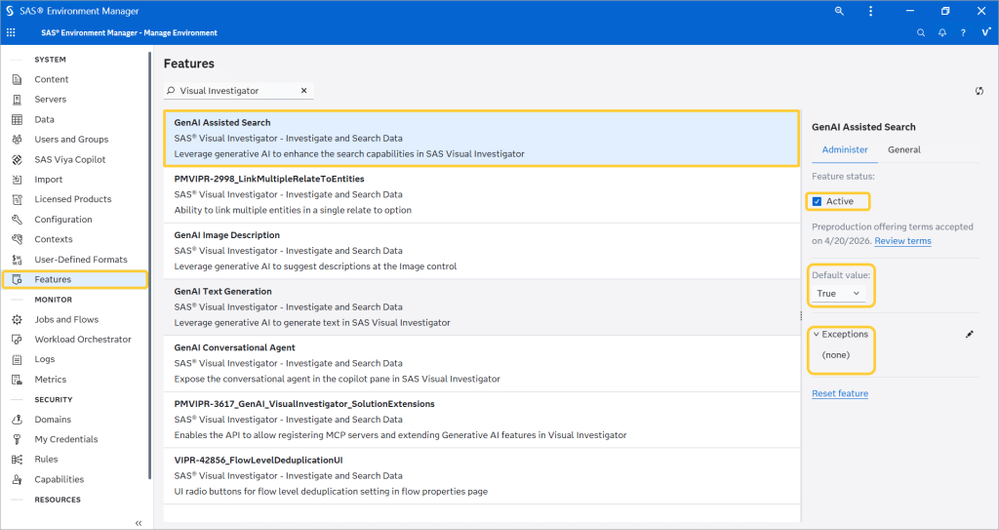
Task: Click the title bar zoom magnifier icon
Action: [839, 11]
